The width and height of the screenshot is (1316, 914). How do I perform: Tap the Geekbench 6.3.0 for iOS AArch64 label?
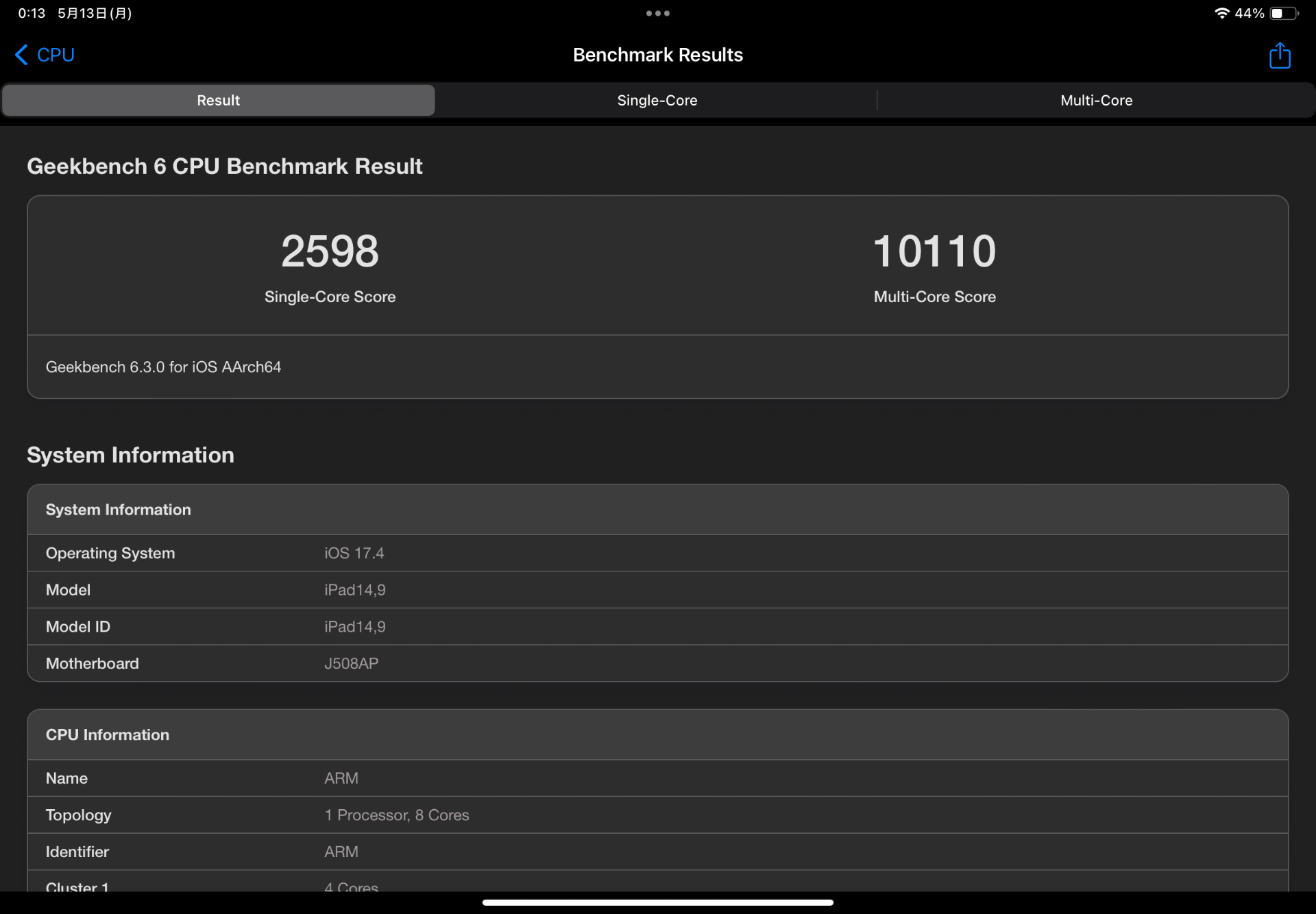[x=162, y=367]
